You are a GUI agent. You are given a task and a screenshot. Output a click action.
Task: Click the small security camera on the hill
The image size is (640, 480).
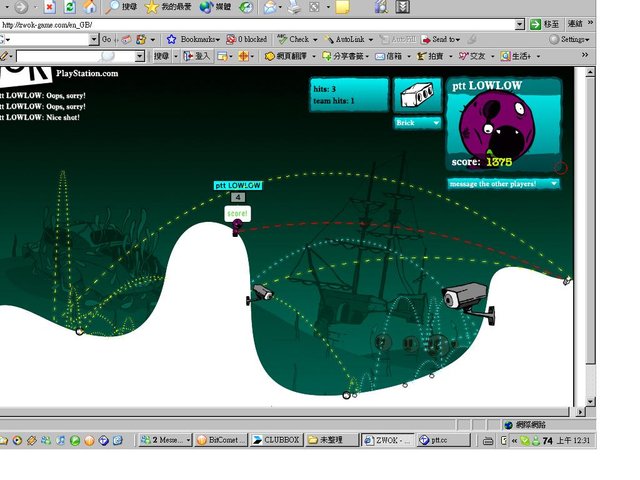tap(260, 293)
